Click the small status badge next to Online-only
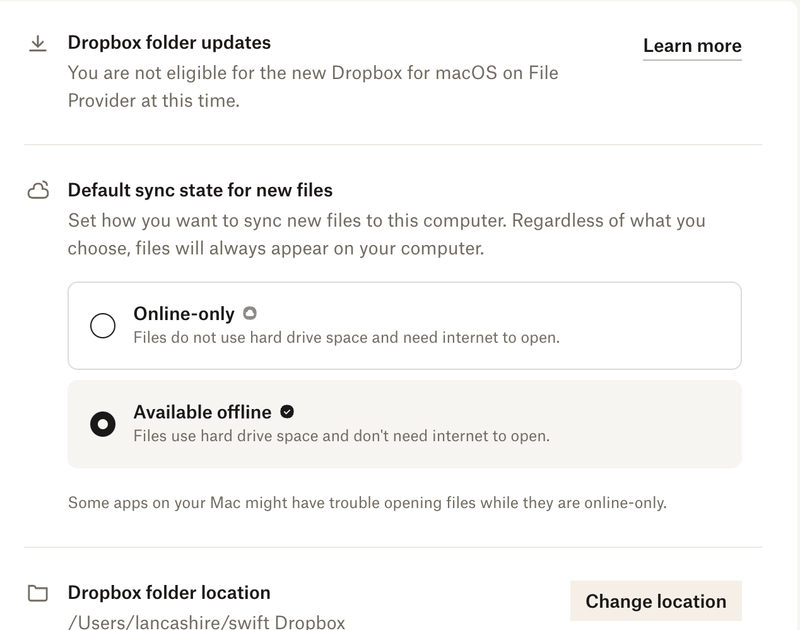This screenshot has height=630, width=800. (x=250, y=313)
